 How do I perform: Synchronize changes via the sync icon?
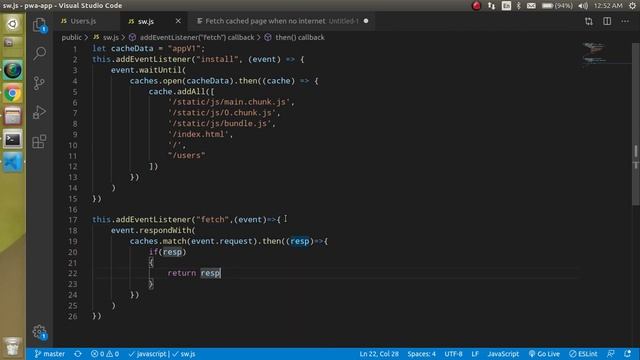click(78, 354)
